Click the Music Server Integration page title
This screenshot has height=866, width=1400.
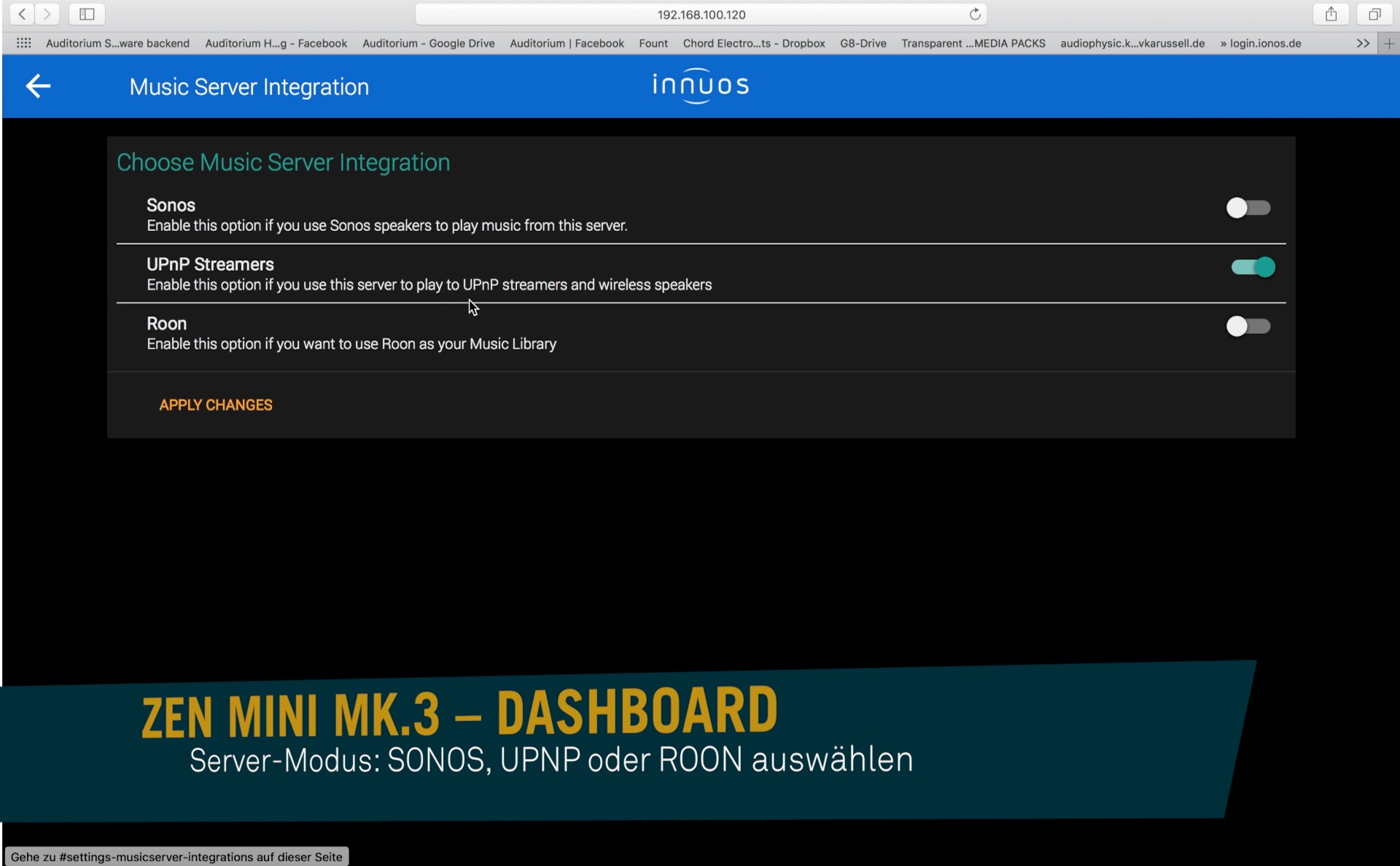click(x=249, y=87)
